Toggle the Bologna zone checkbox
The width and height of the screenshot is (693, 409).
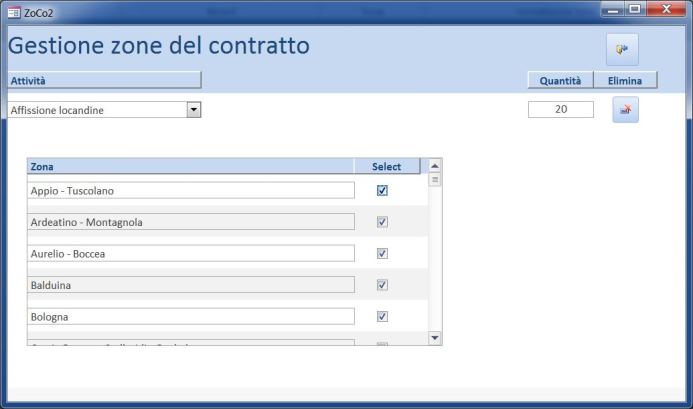[x=382, y=317]
